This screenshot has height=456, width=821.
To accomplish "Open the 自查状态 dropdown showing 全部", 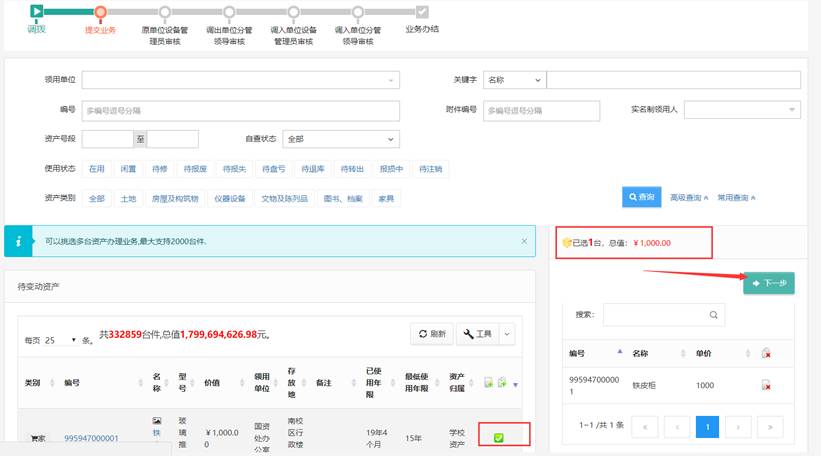I will [x=341, y=139].
